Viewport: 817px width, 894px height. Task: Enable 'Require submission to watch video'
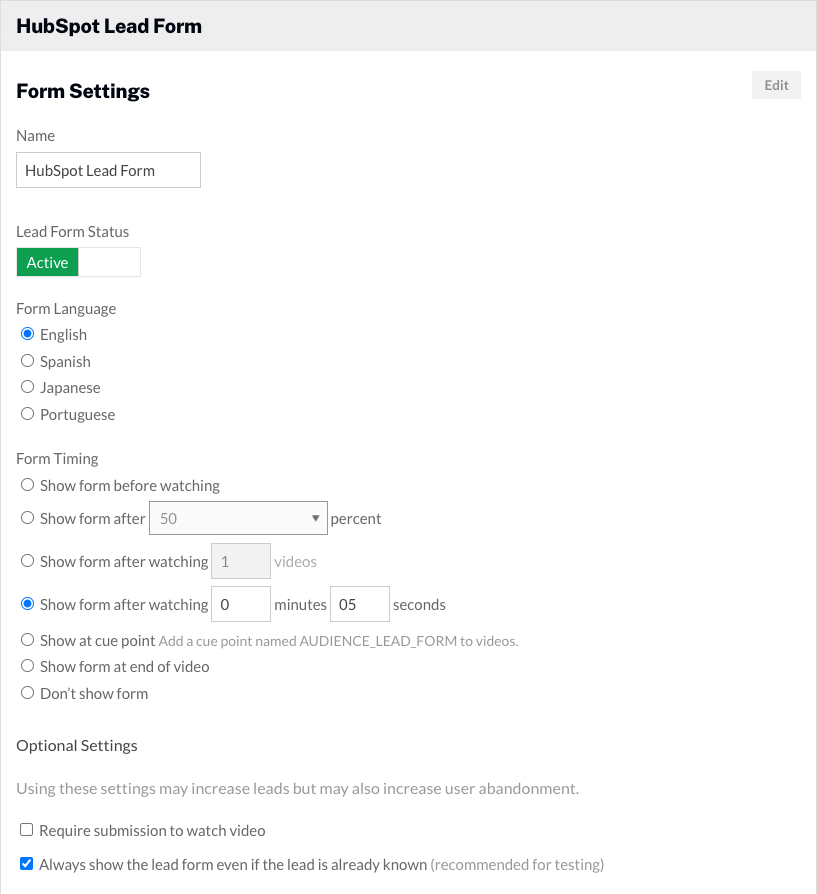(26, 830)
